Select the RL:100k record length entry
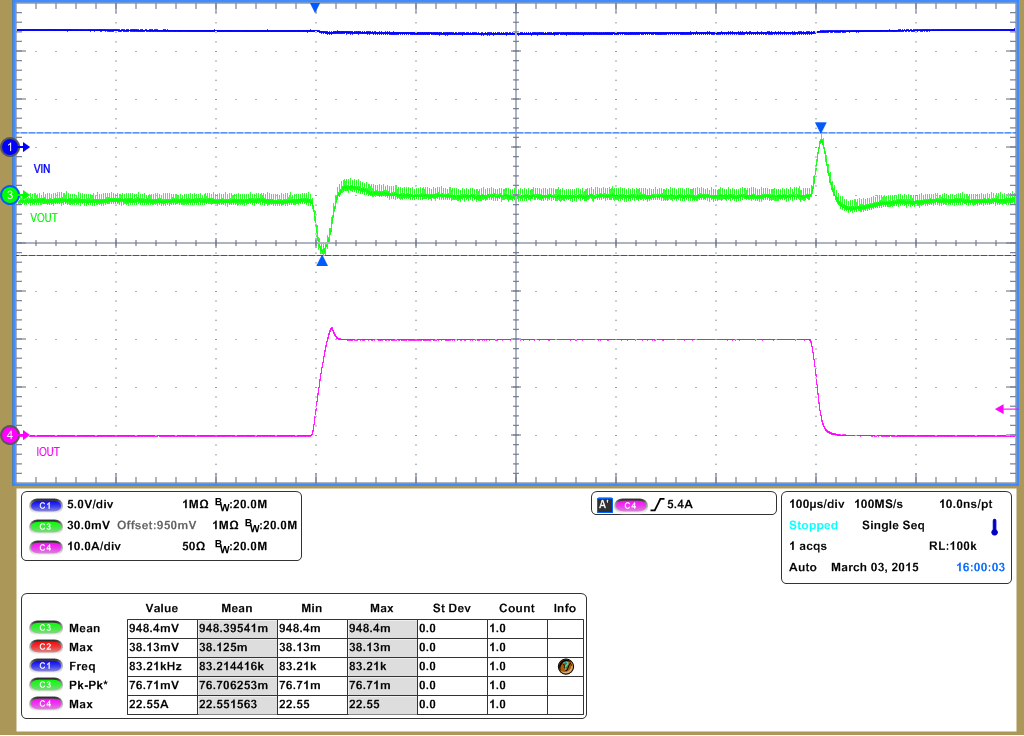 click(952, 546)
